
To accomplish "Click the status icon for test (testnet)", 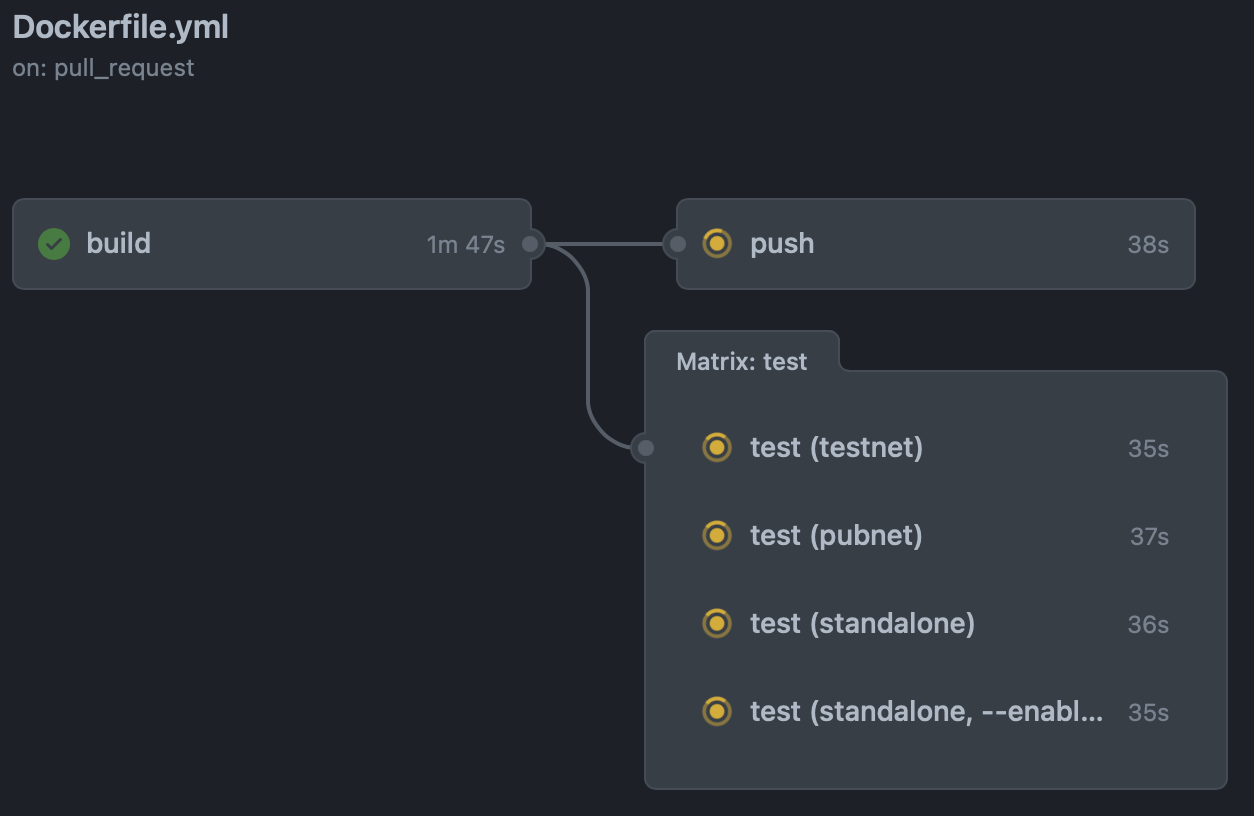I will 717,448.
